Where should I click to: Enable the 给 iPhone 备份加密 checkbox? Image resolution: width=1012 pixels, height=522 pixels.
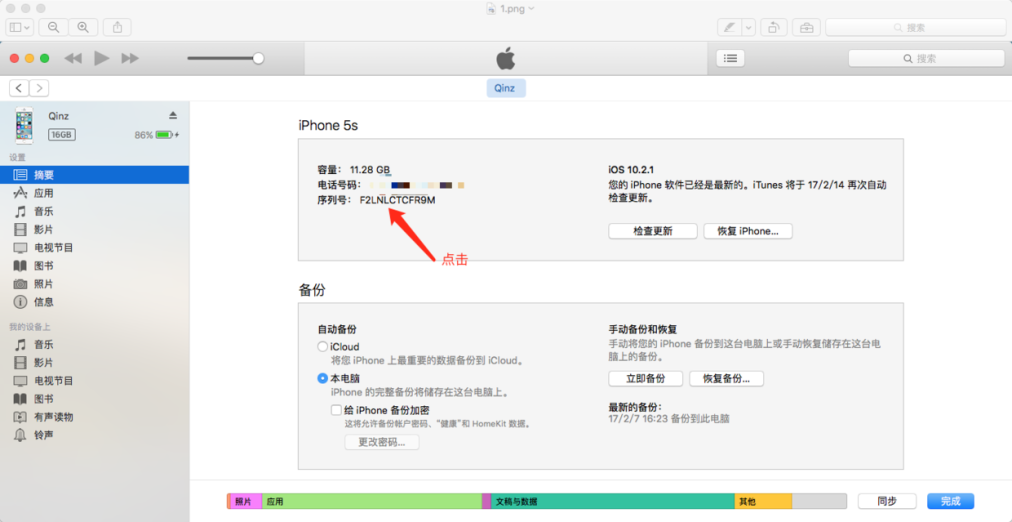(336, 410)
